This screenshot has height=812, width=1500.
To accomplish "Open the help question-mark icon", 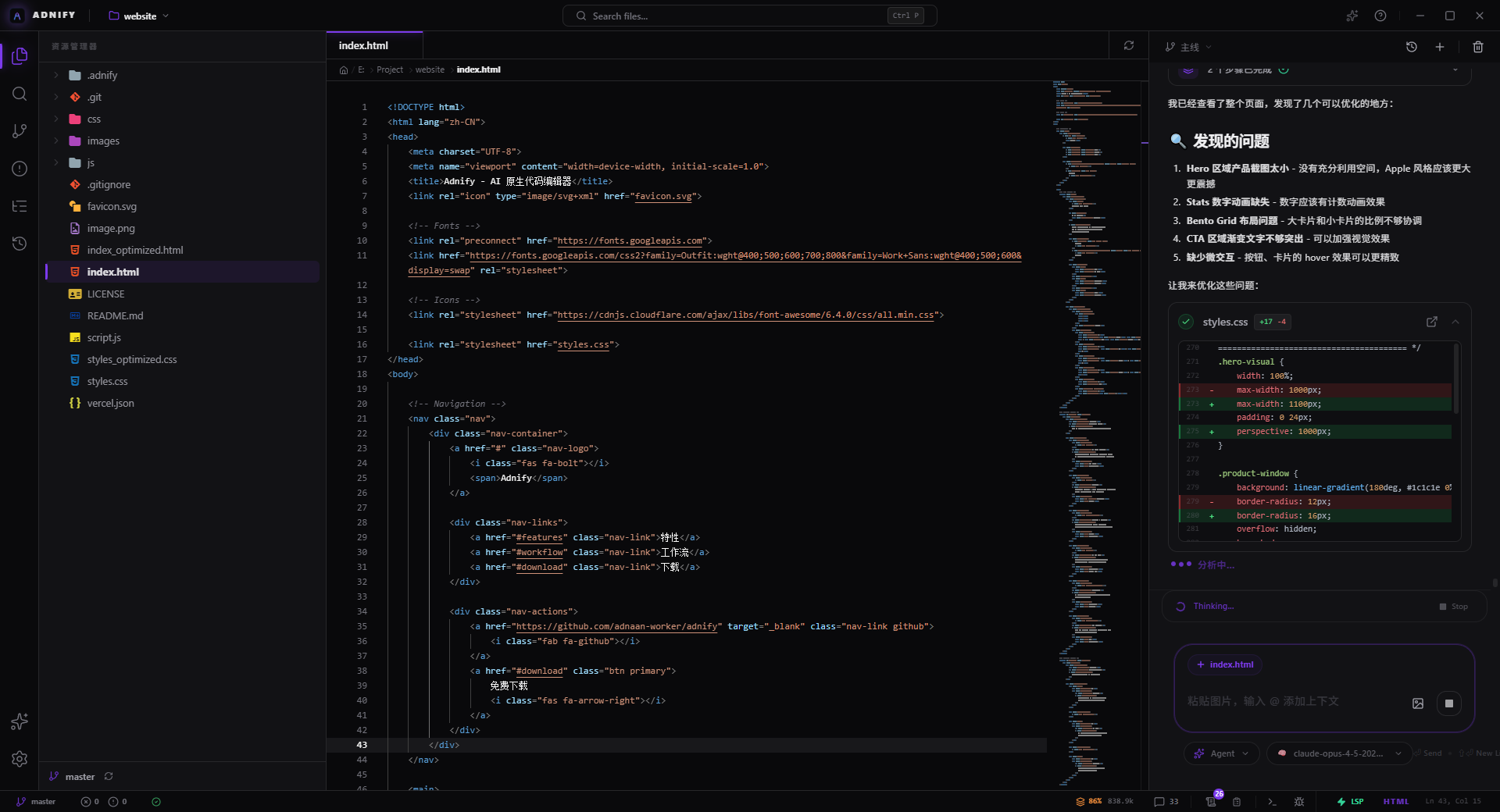I will coord(1380,16).
